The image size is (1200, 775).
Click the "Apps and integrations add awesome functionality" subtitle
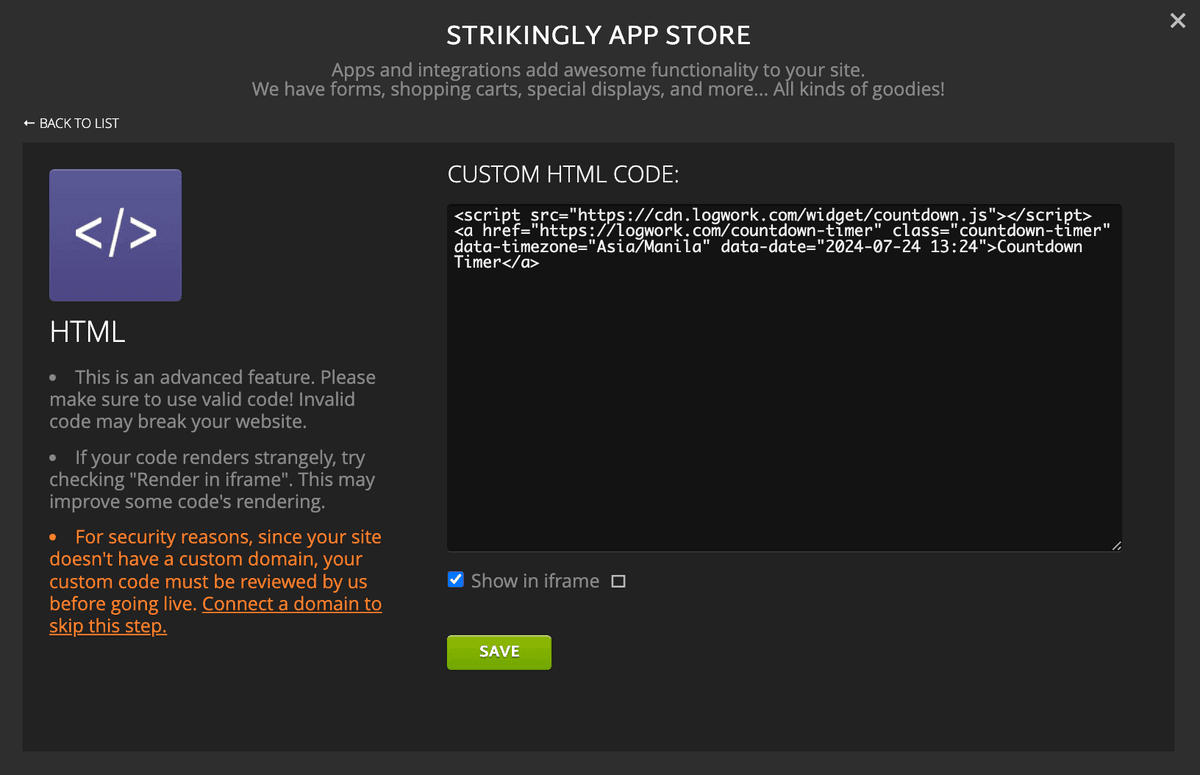point(598,70)
